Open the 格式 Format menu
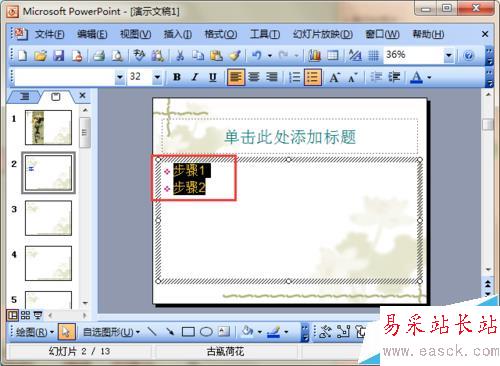 221,34
